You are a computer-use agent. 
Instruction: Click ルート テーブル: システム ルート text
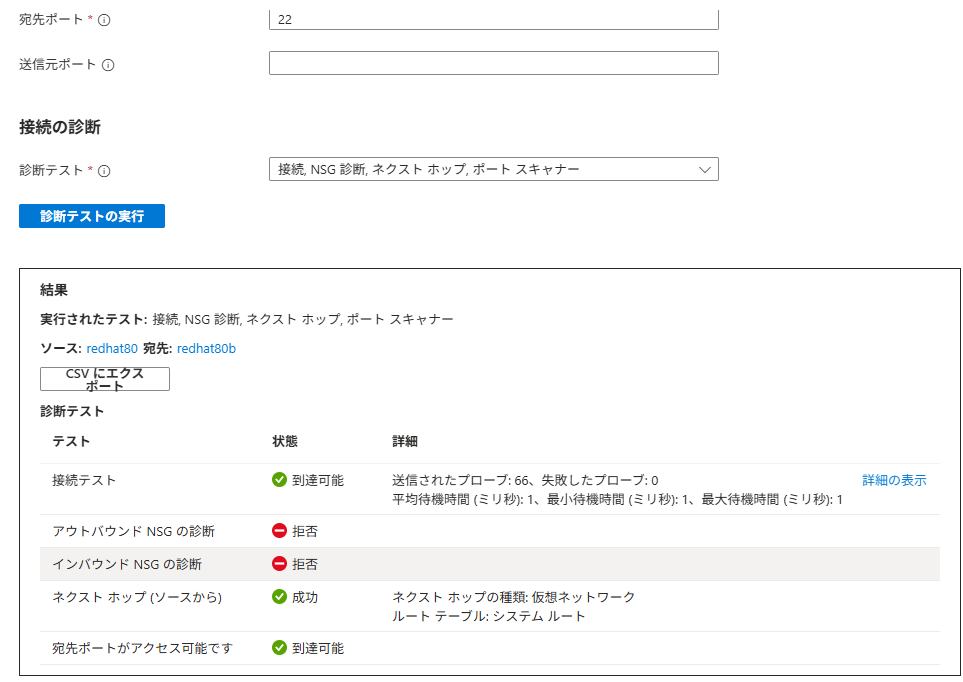pyautogui.click(x=489, y=616)
